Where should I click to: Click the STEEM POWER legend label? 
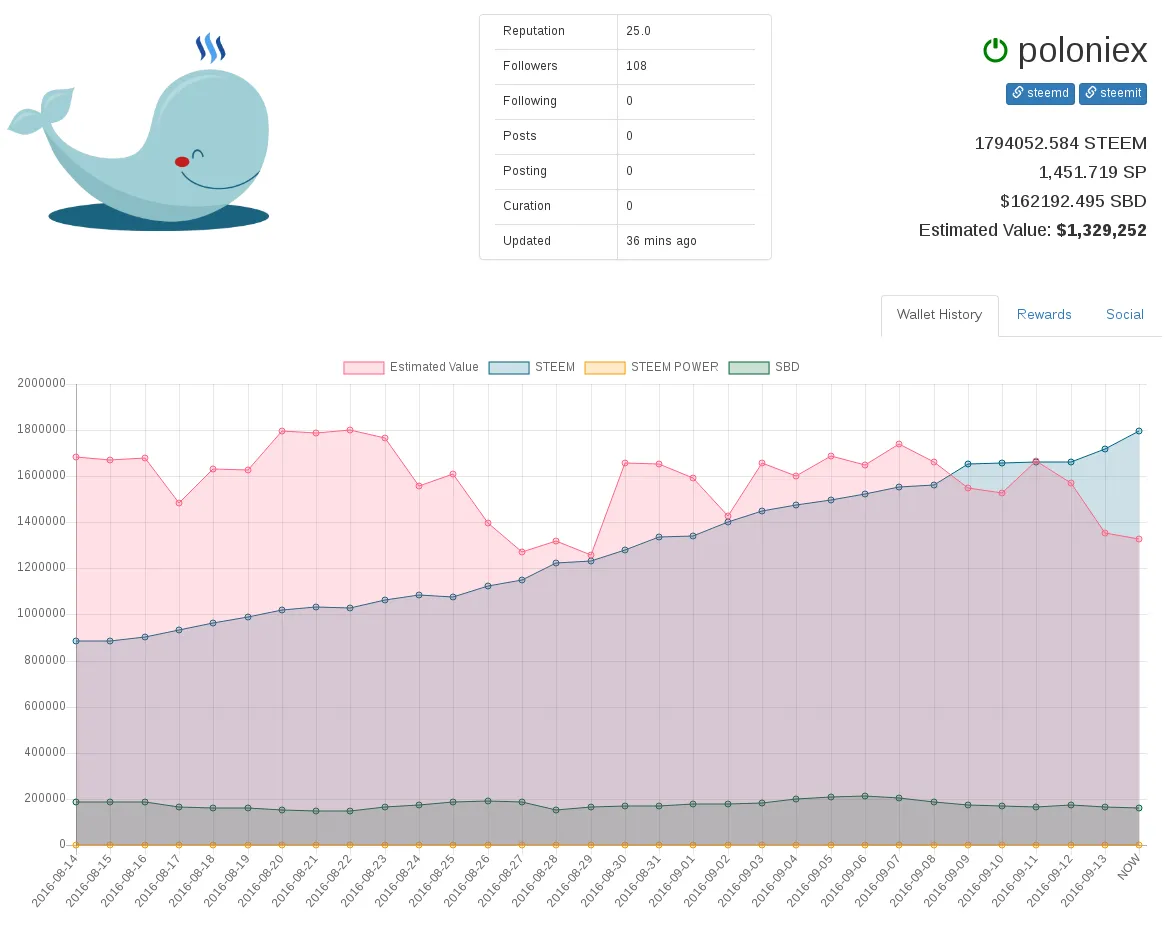coord(674,367)
